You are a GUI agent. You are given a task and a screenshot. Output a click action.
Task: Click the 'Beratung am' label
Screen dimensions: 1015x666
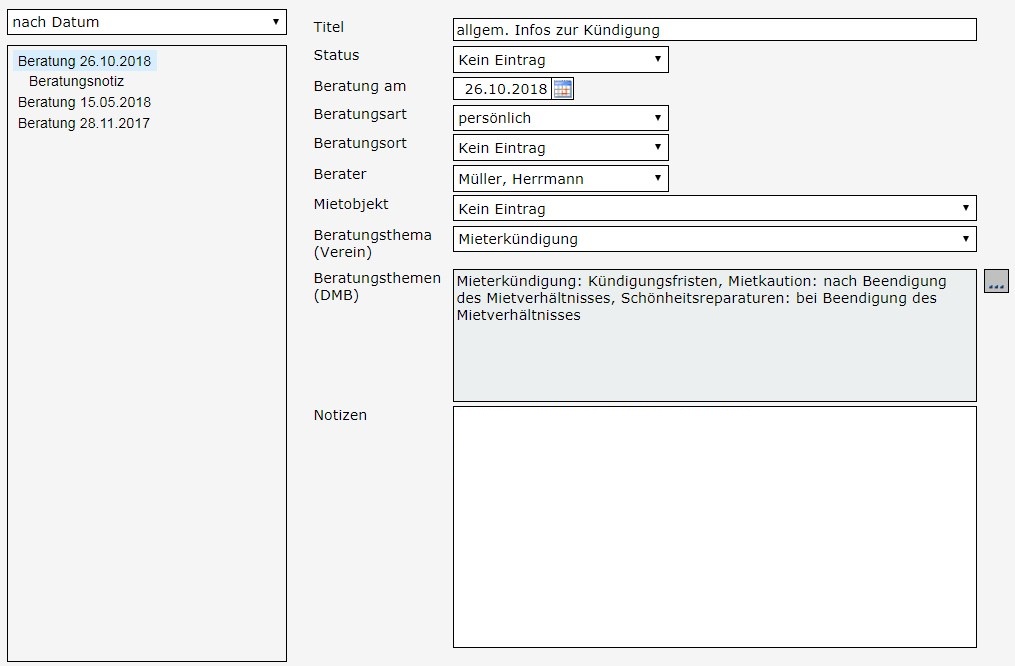(x=359, y=86)
